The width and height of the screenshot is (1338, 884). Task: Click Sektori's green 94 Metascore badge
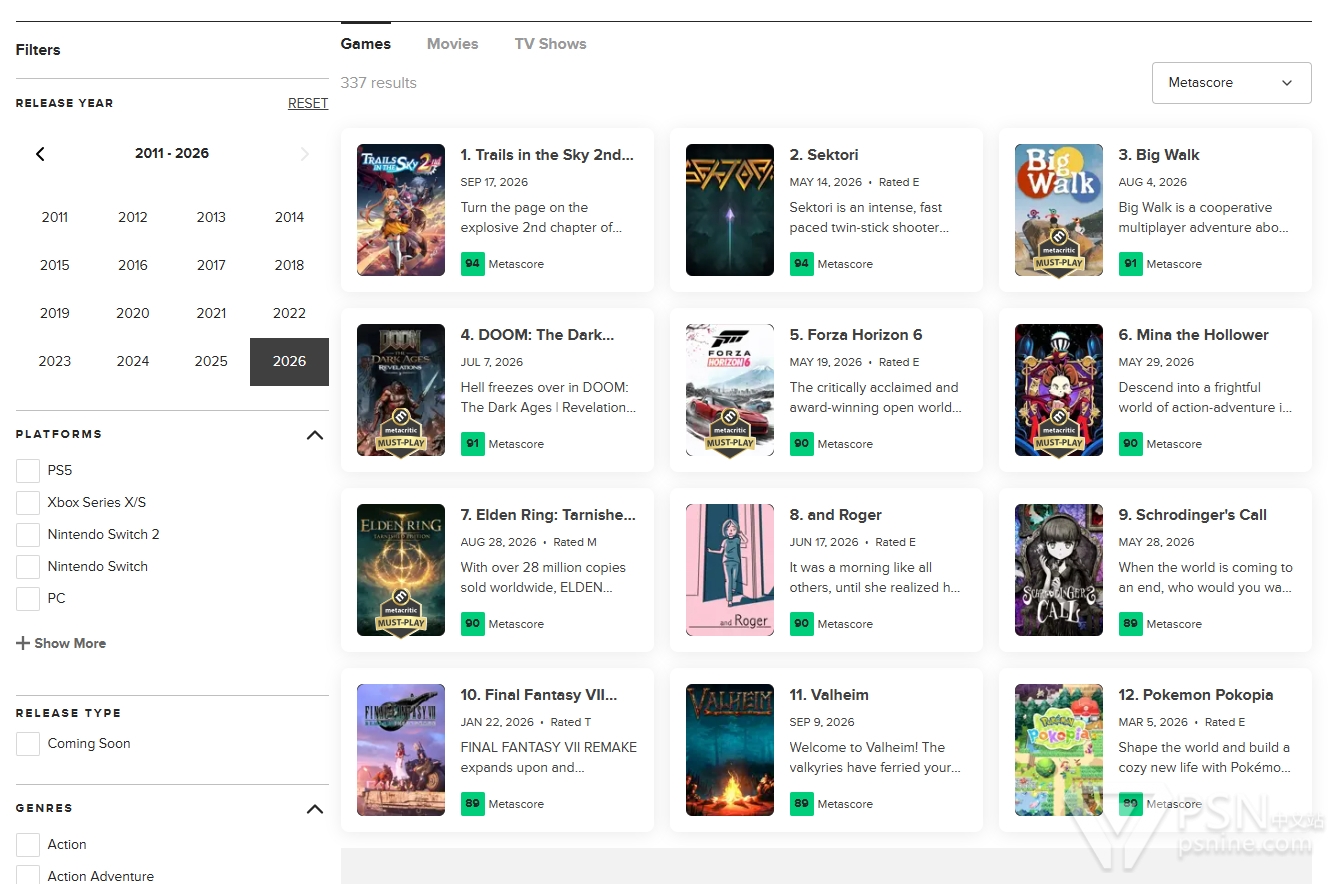pyautogui.click(x=801, y=264)
